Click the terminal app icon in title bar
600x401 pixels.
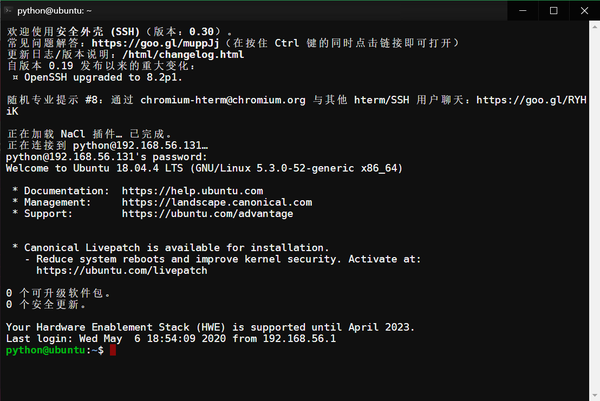click(10, 9)
